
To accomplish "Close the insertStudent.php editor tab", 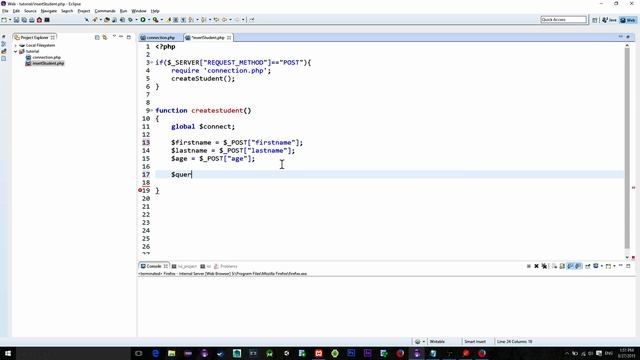I will pos(229,38).
